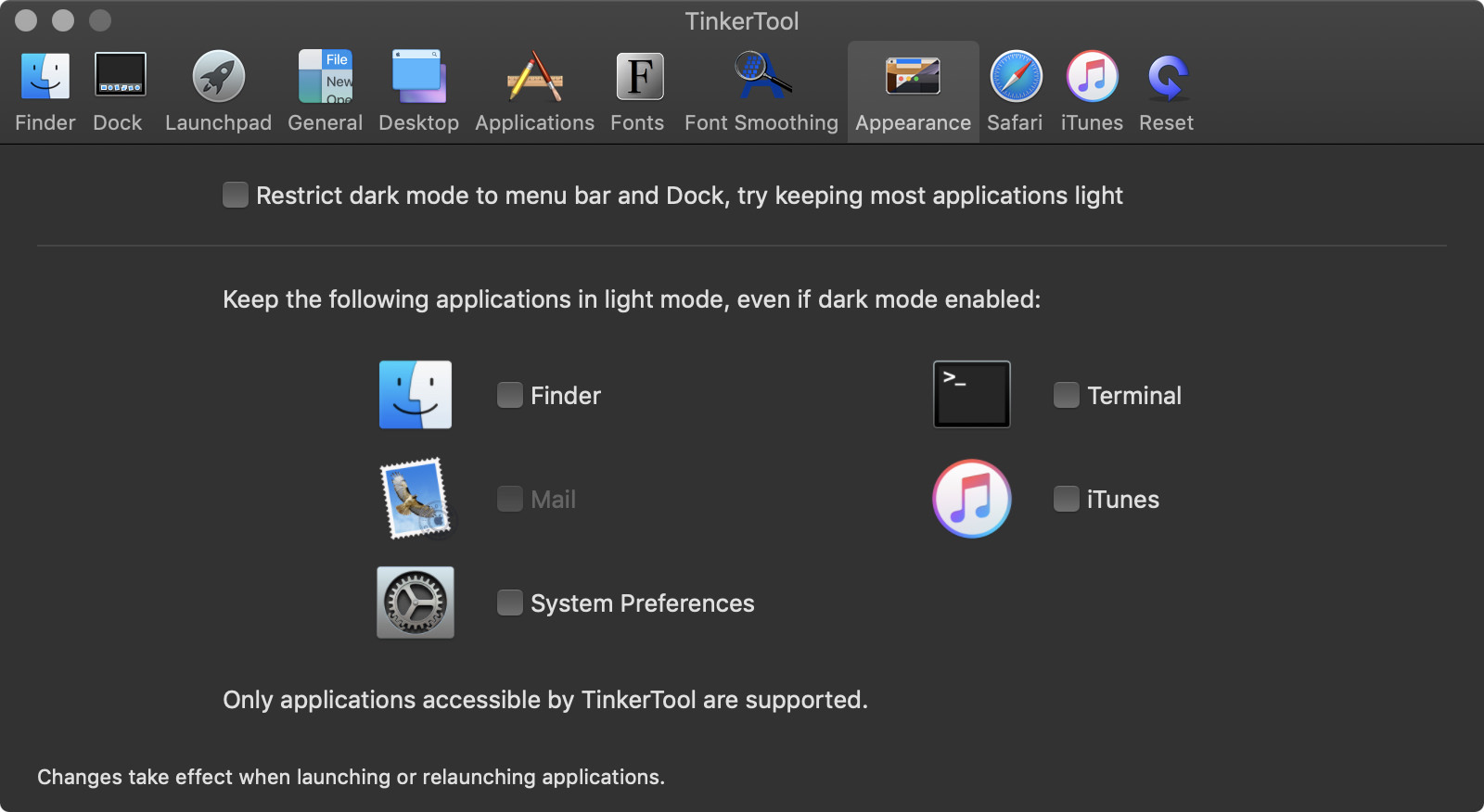Click the red close window button
The image size is (1484, 812).
26,20
